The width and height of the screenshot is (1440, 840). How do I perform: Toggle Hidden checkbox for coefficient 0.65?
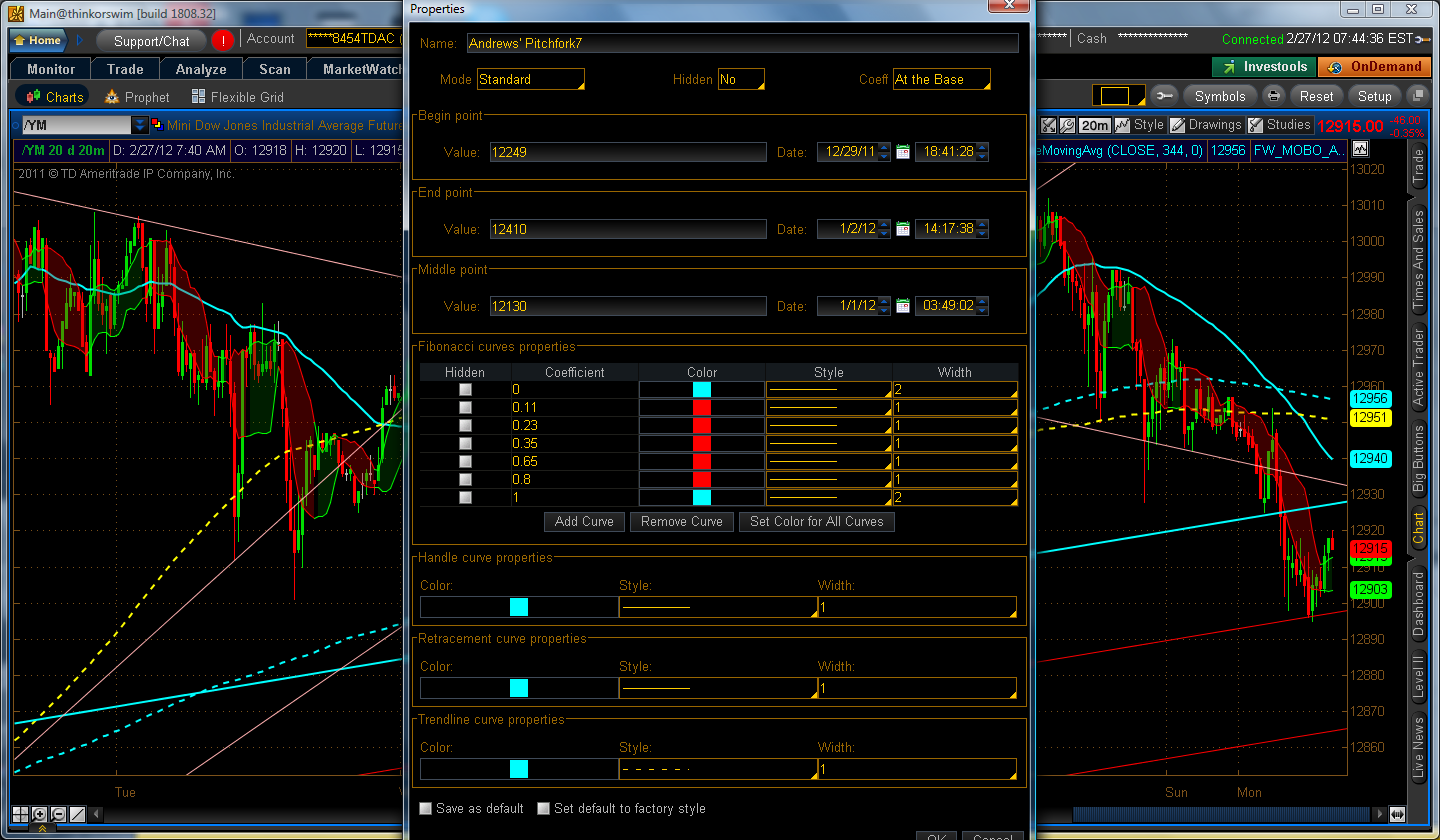[465, 461]
